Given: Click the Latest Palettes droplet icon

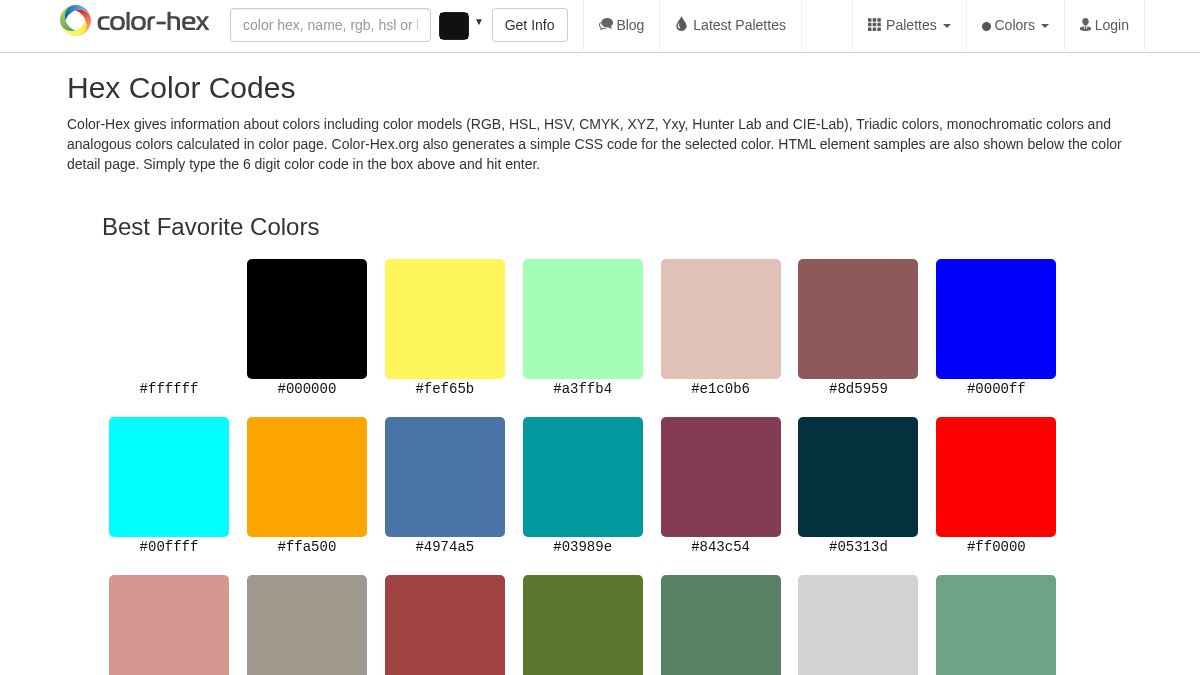Looking at the screenshot, I should [682, 24].
